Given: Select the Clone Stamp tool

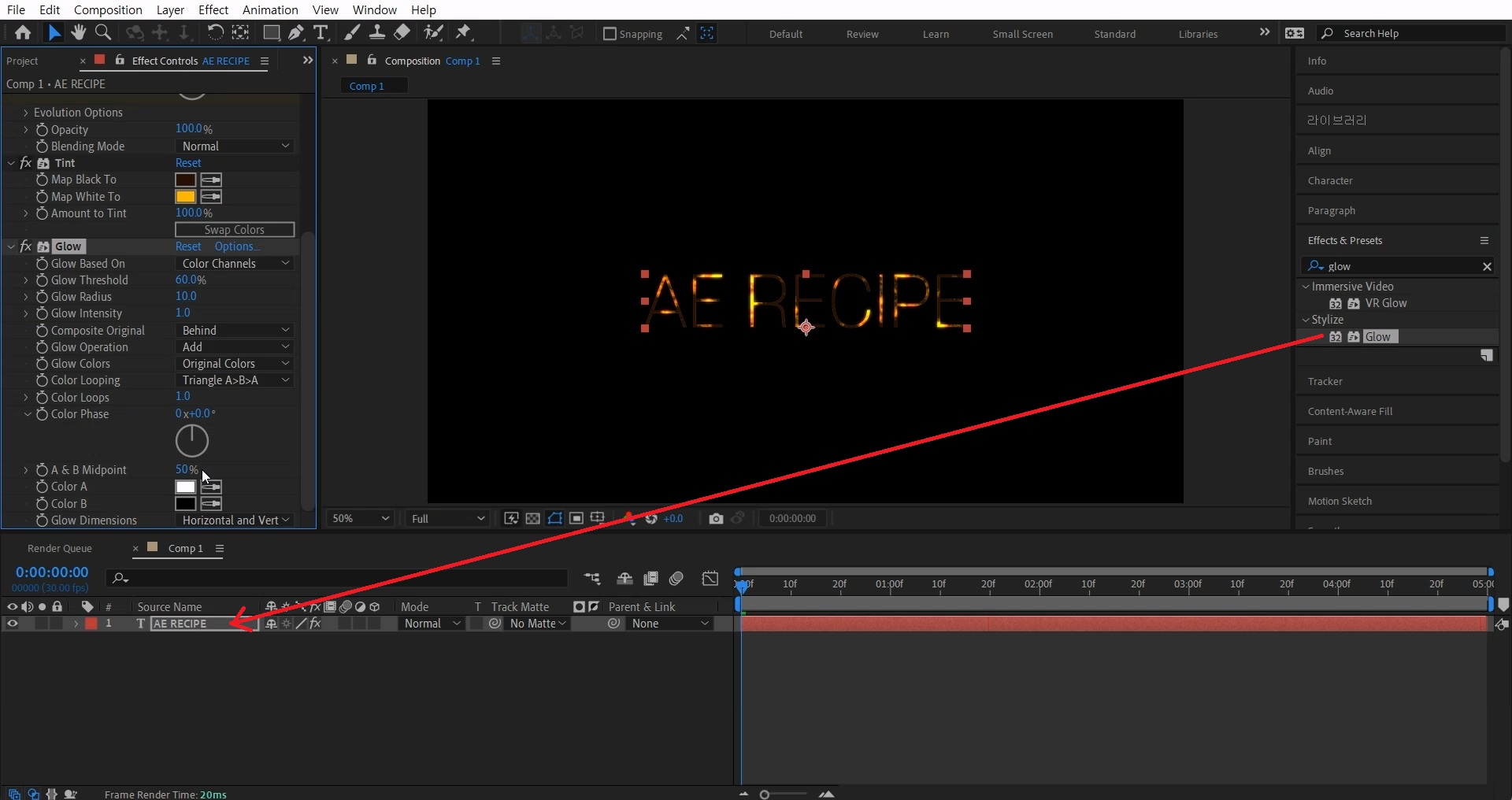Looking at the screenshot, I should 377,32.
